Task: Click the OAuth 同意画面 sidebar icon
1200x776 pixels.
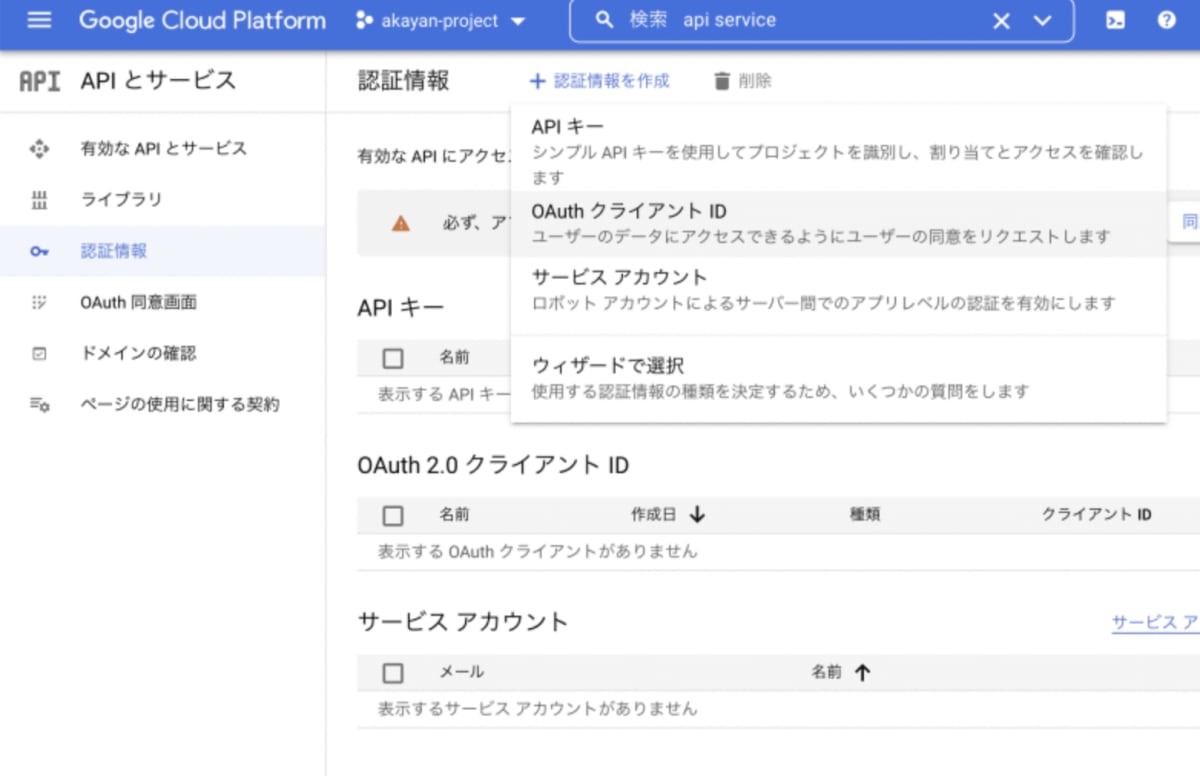Action: [39, 302]
